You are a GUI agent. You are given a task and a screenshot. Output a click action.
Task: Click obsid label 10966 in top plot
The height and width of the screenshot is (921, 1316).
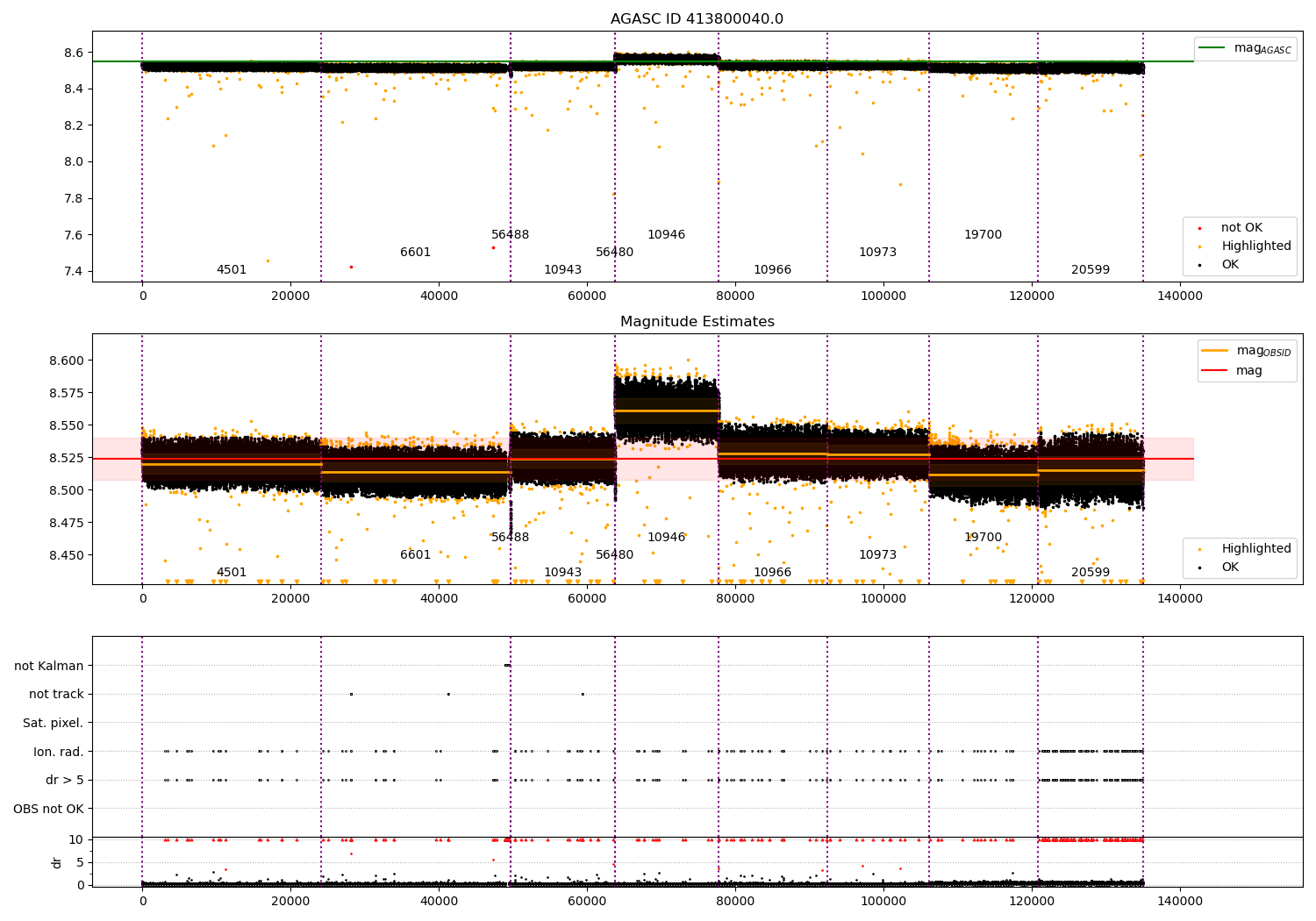coord(773,270)
